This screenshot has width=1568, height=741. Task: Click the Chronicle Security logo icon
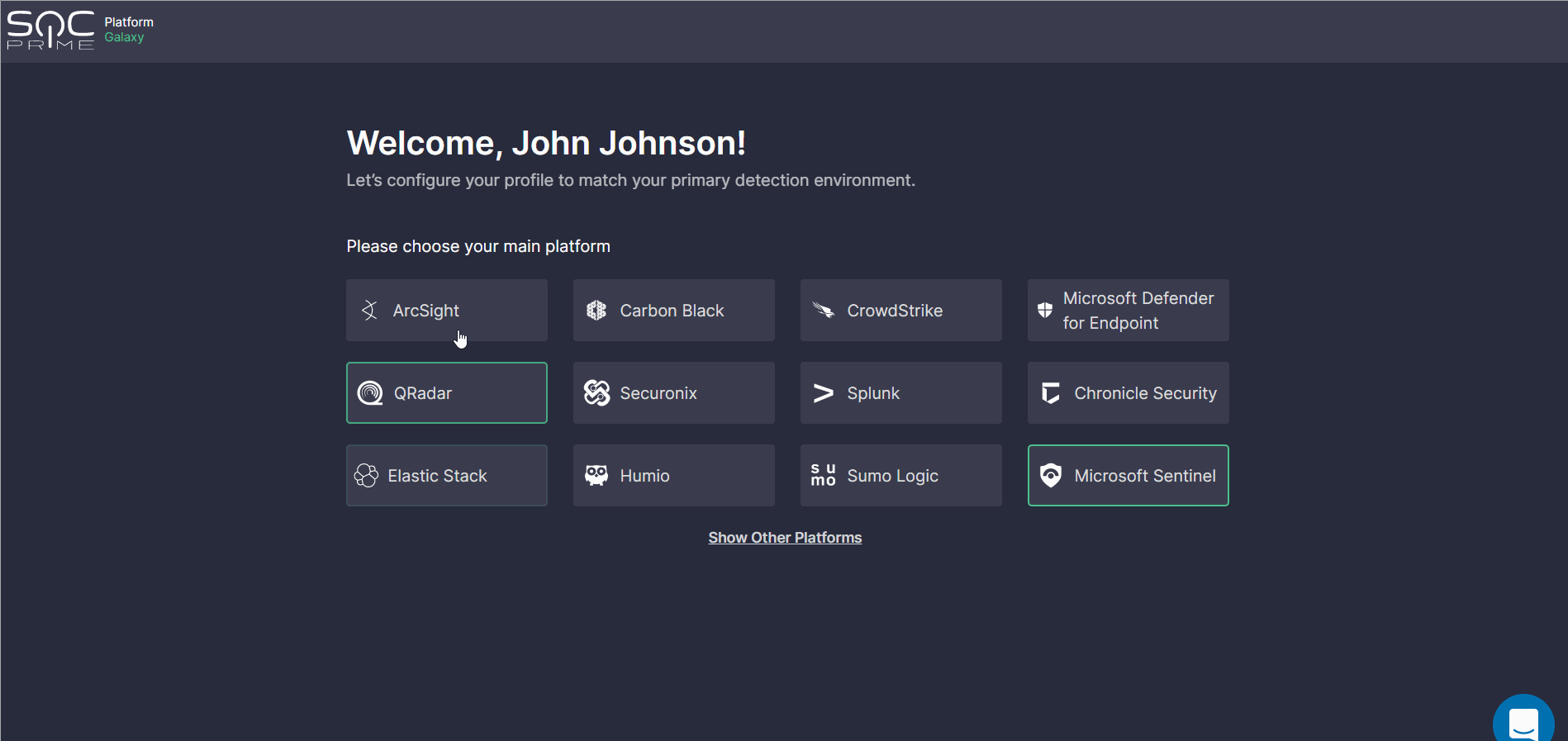coord(1050,393)
